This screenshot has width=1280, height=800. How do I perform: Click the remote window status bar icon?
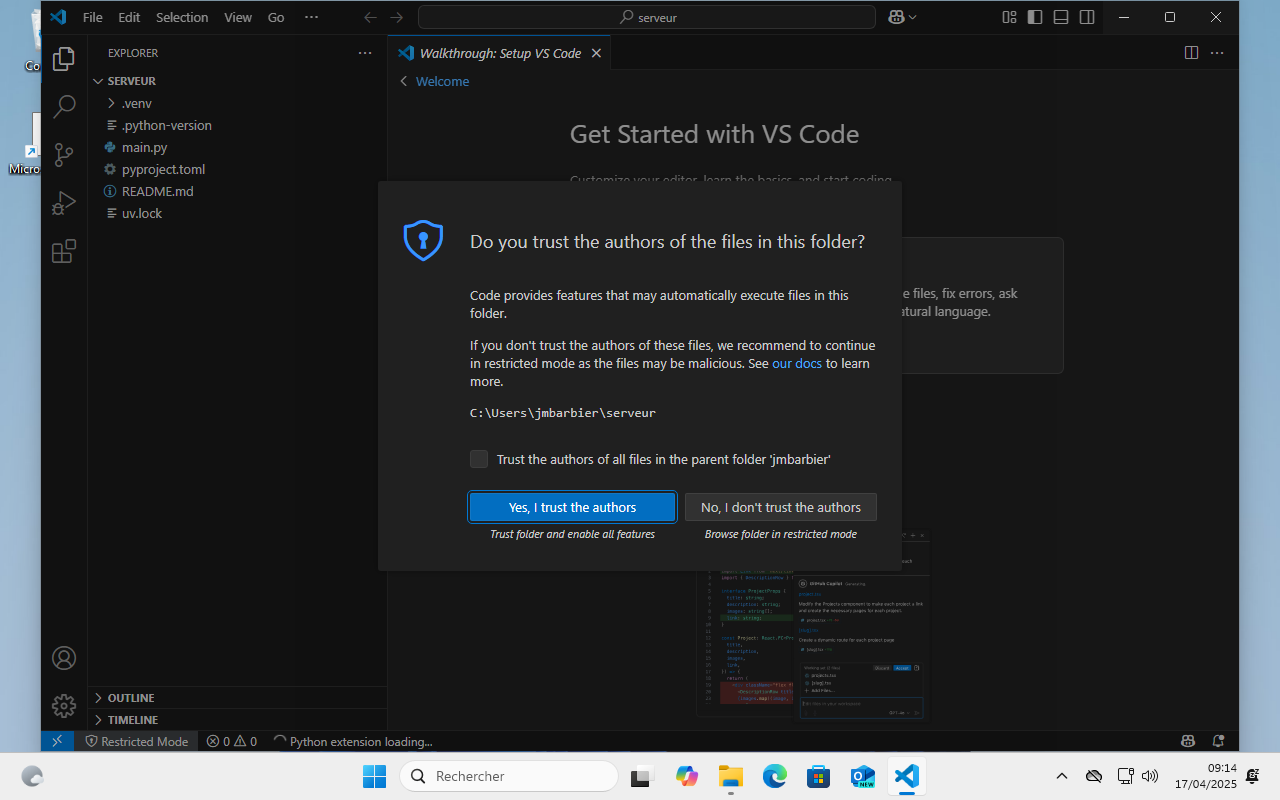57,741
